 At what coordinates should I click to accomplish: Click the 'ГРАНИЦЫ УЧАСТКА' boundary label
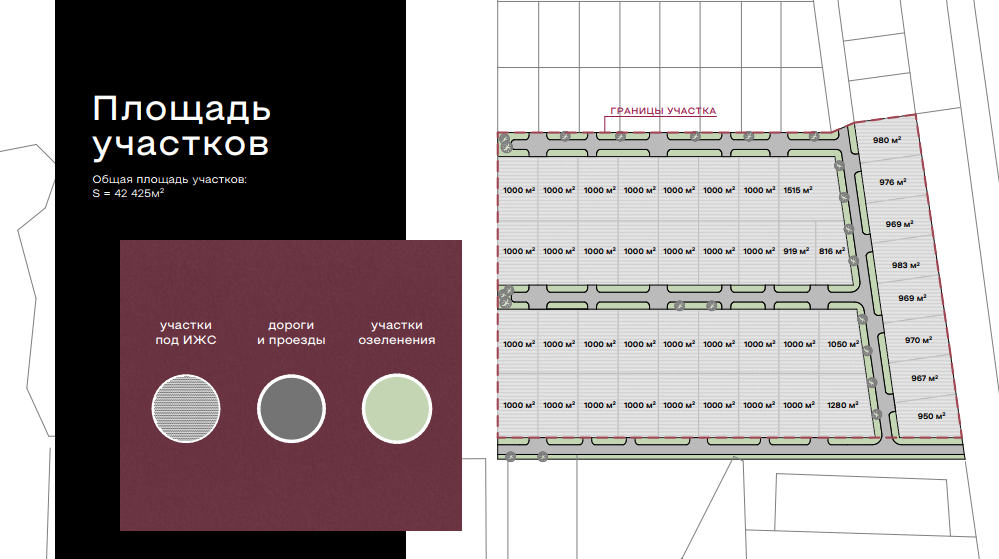tap(663, 111)
